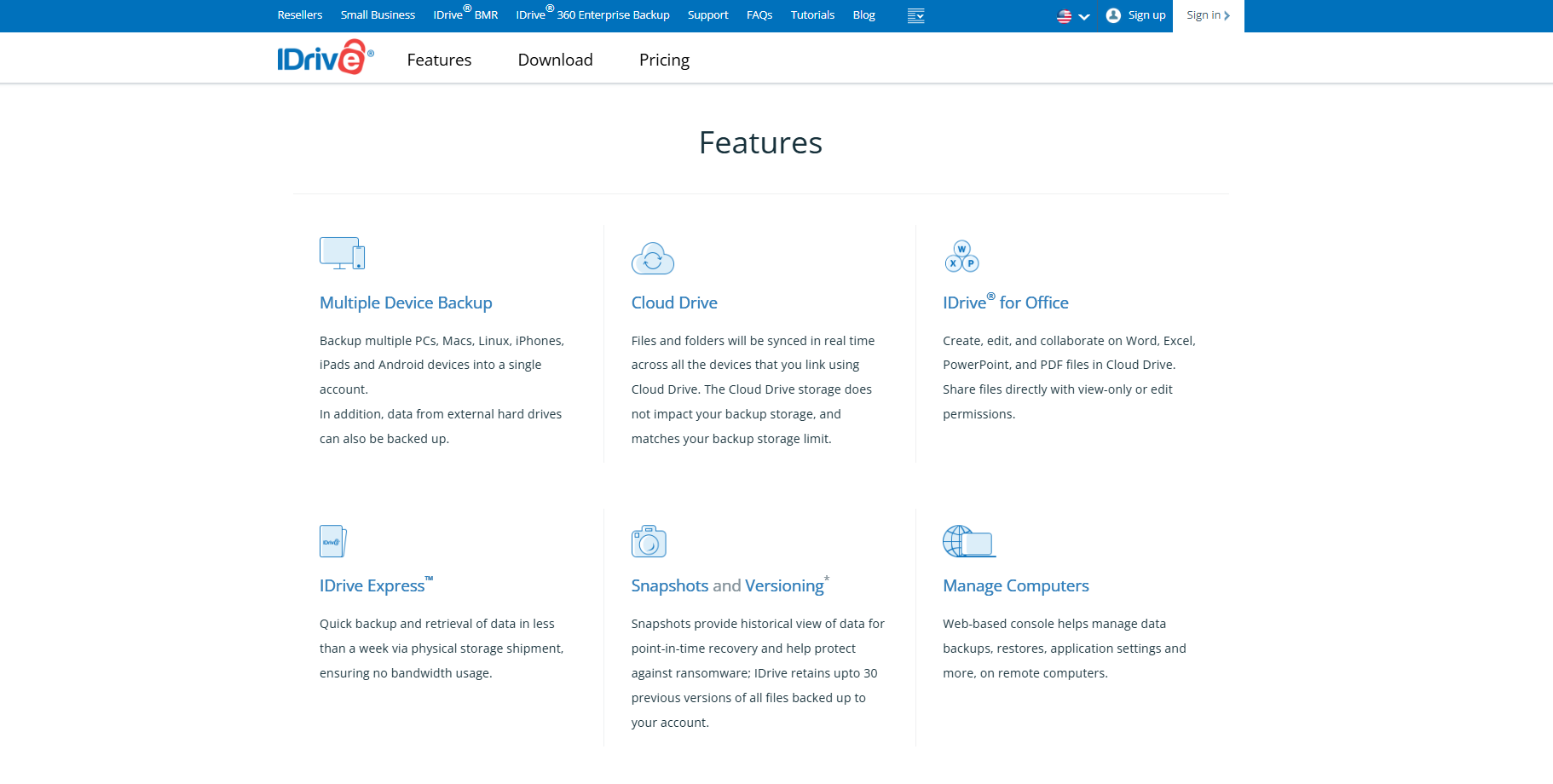Click the Multiple Device Backup icon

[342, 253]
